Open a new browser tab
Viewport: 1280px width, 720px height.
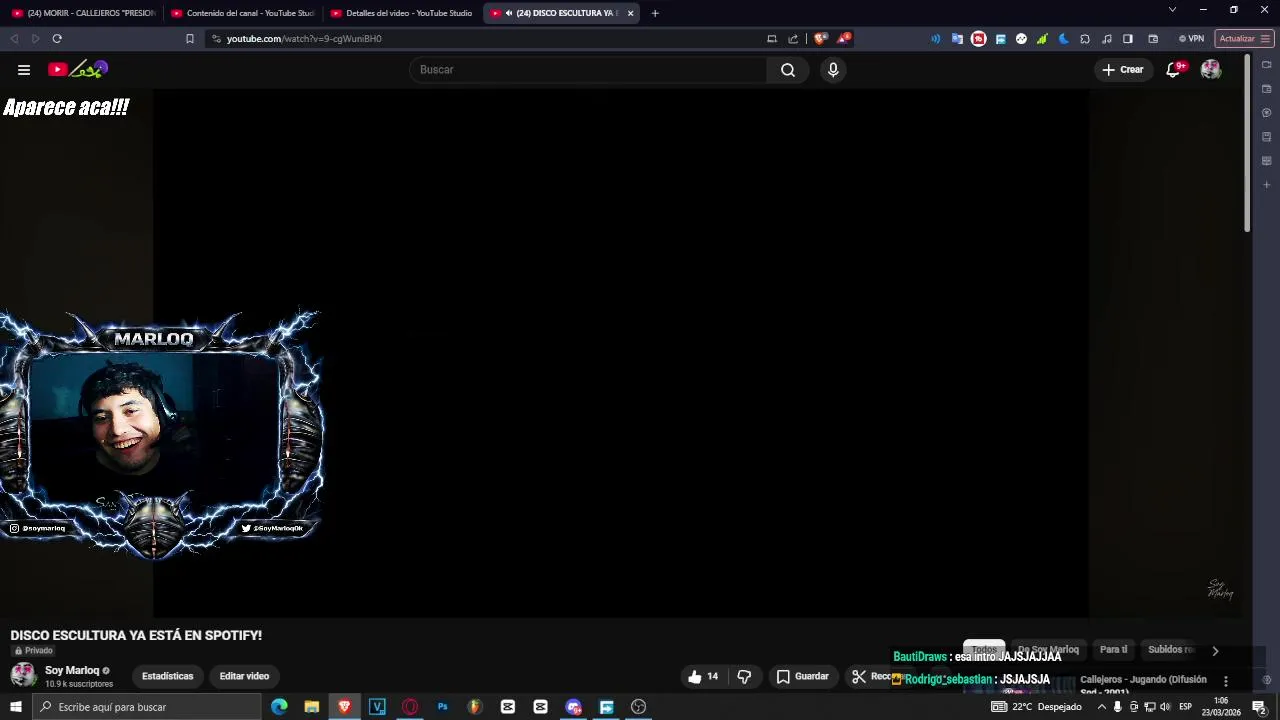(655, 13)
